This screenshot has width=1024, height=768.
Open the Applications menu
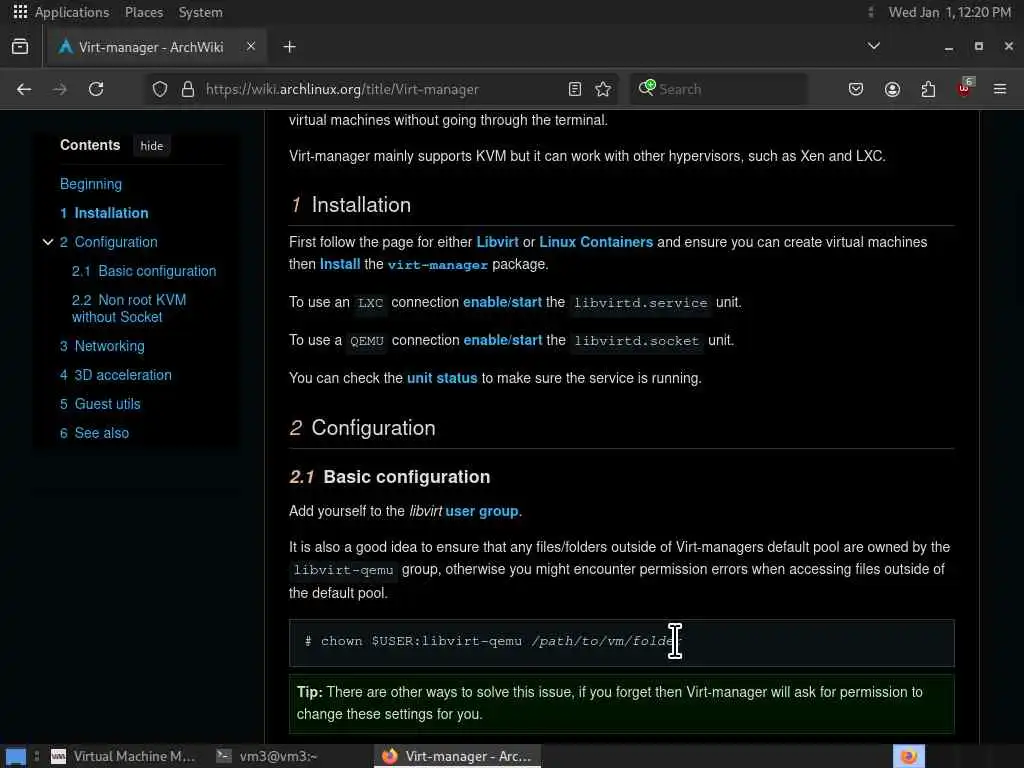point(72,12)
